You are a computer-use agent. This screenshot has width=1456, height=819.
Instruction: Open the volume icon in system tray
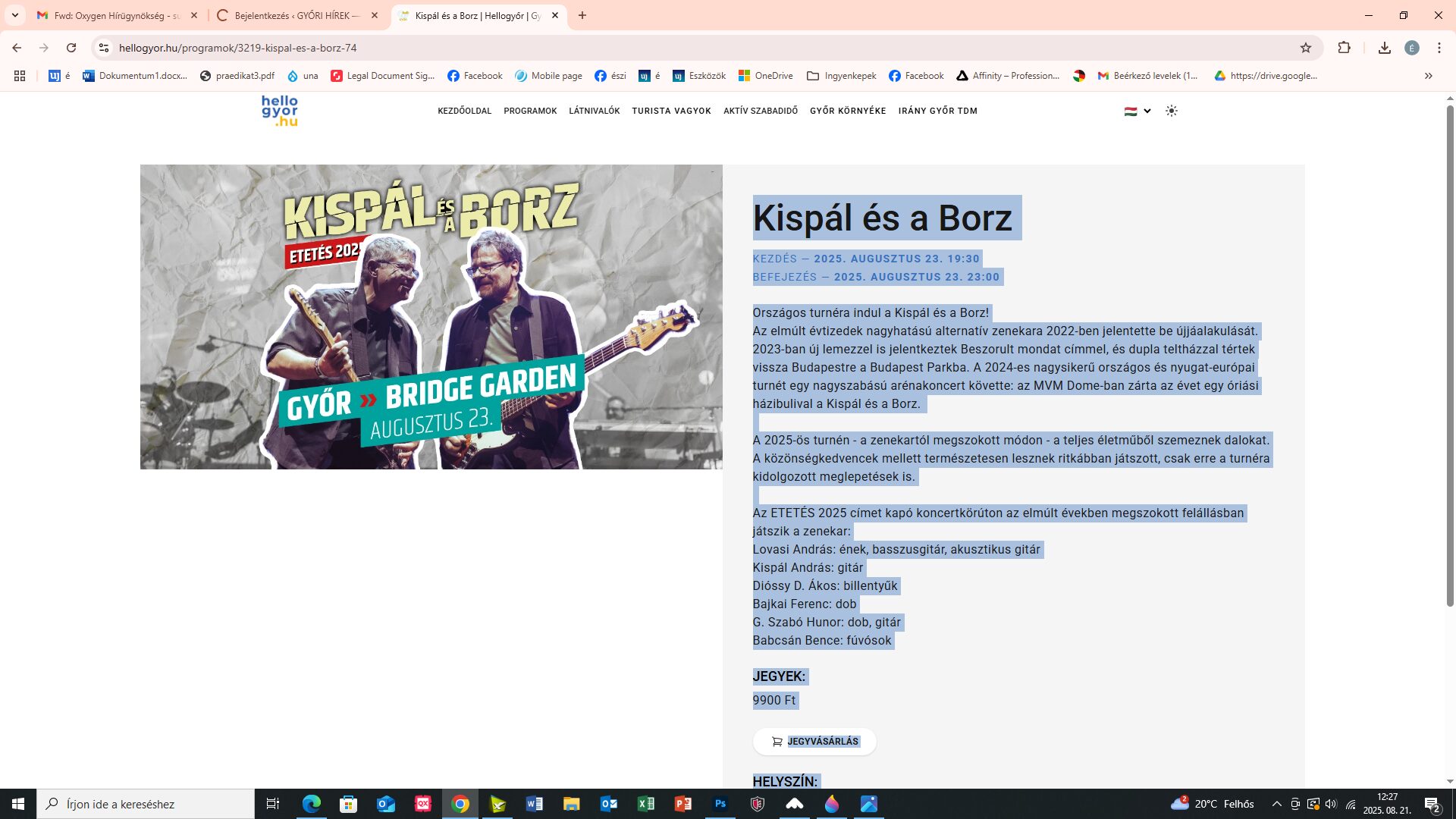click(1331, 804)
